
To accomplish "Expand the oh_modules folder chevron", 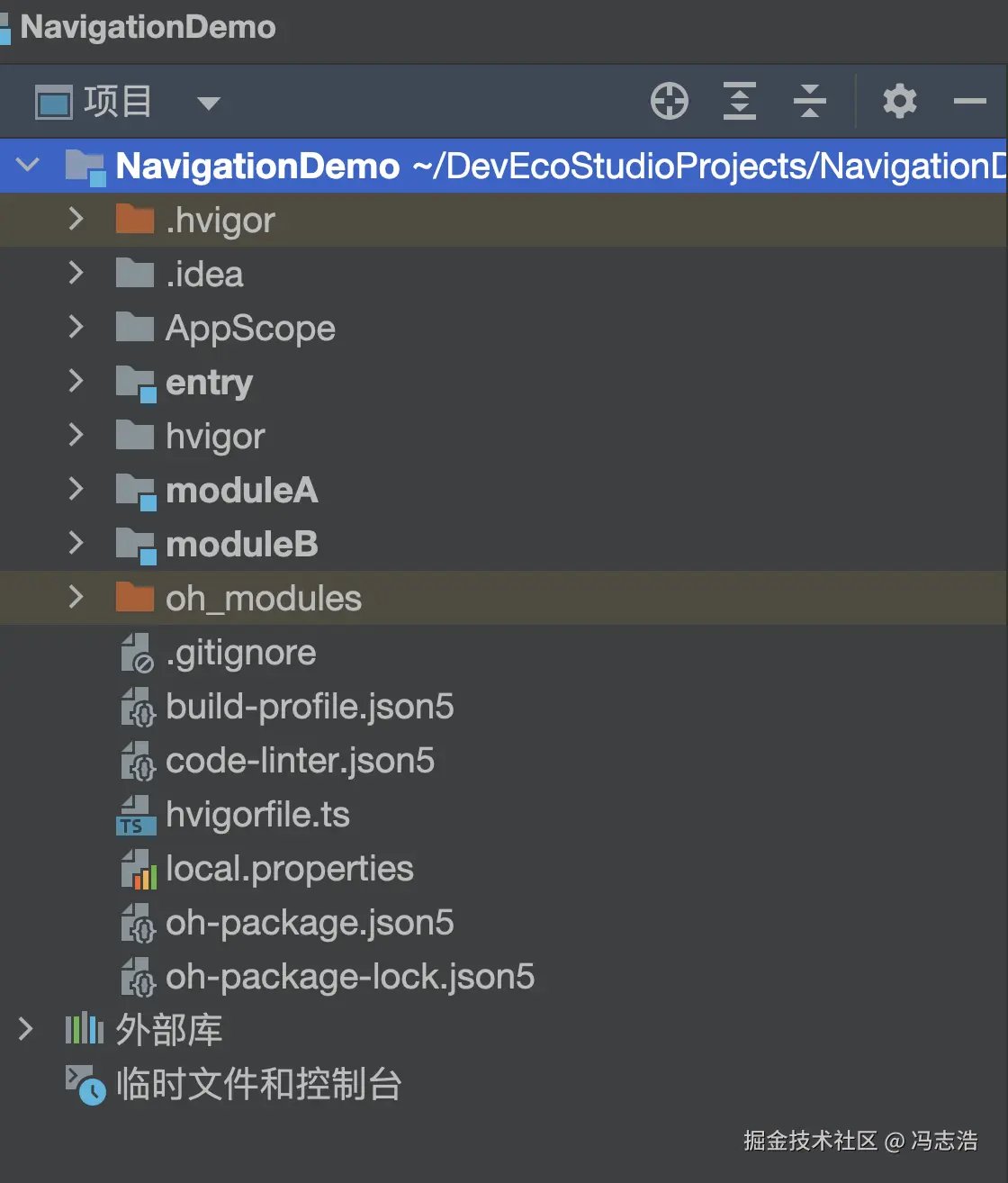I will 76,598.
